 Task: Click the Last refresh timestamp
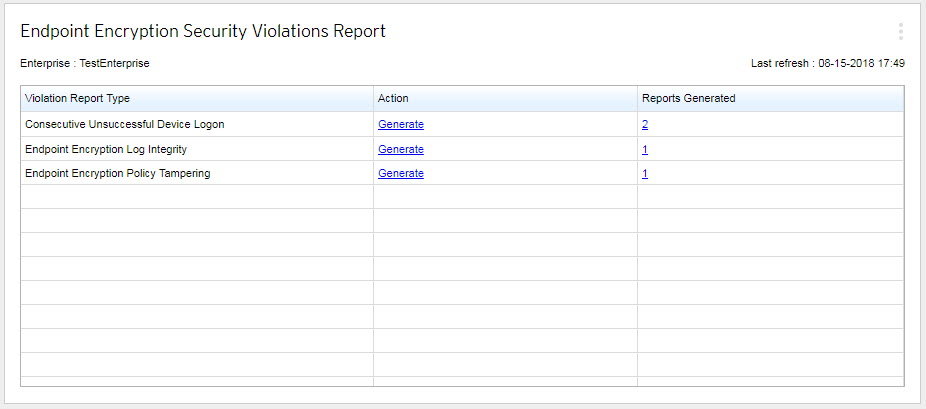(828, 63)
